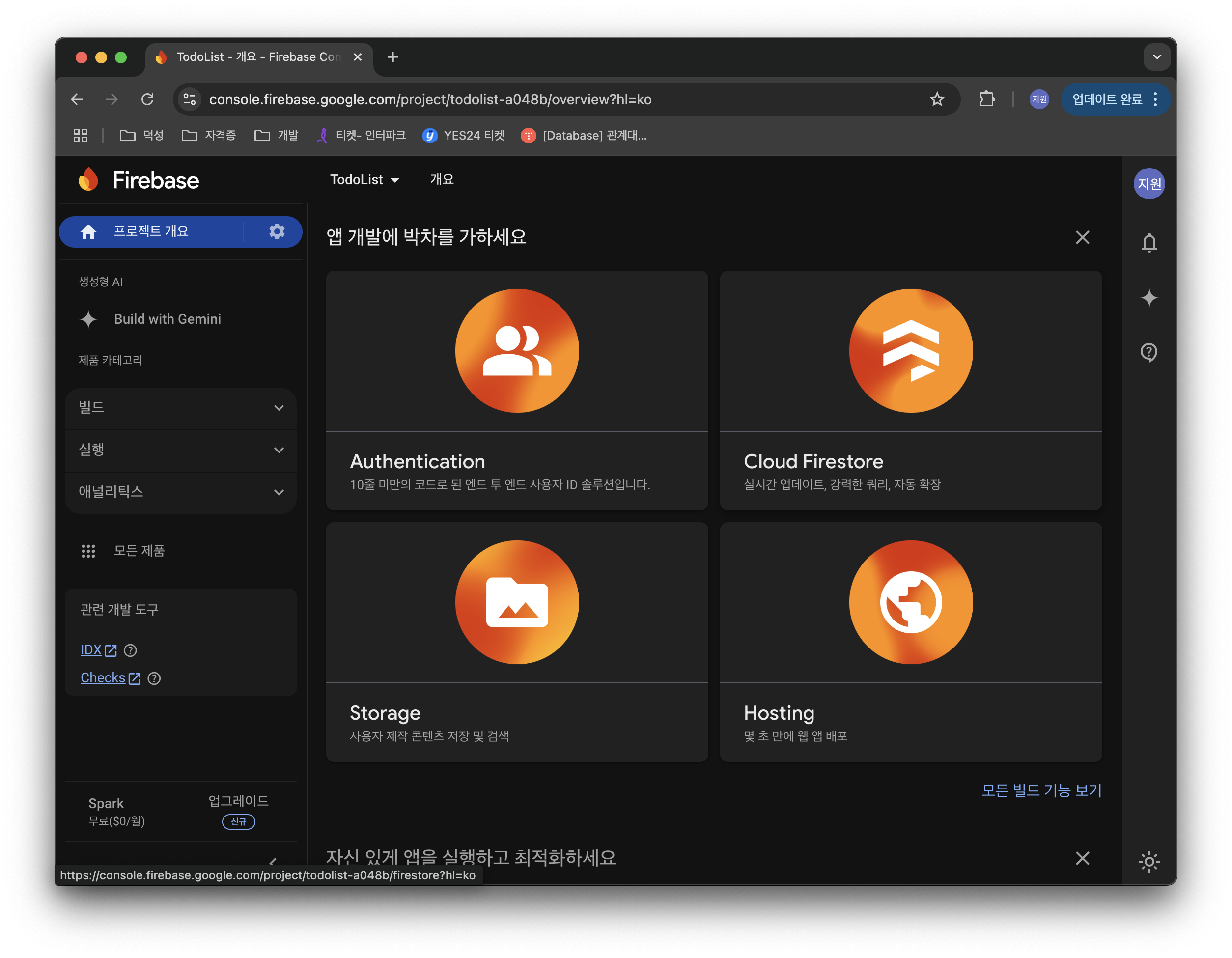The width and height of the screenshot is (1232, 958).
Task: Click the notifications bell icon
Action: [x=1149, y=243]
